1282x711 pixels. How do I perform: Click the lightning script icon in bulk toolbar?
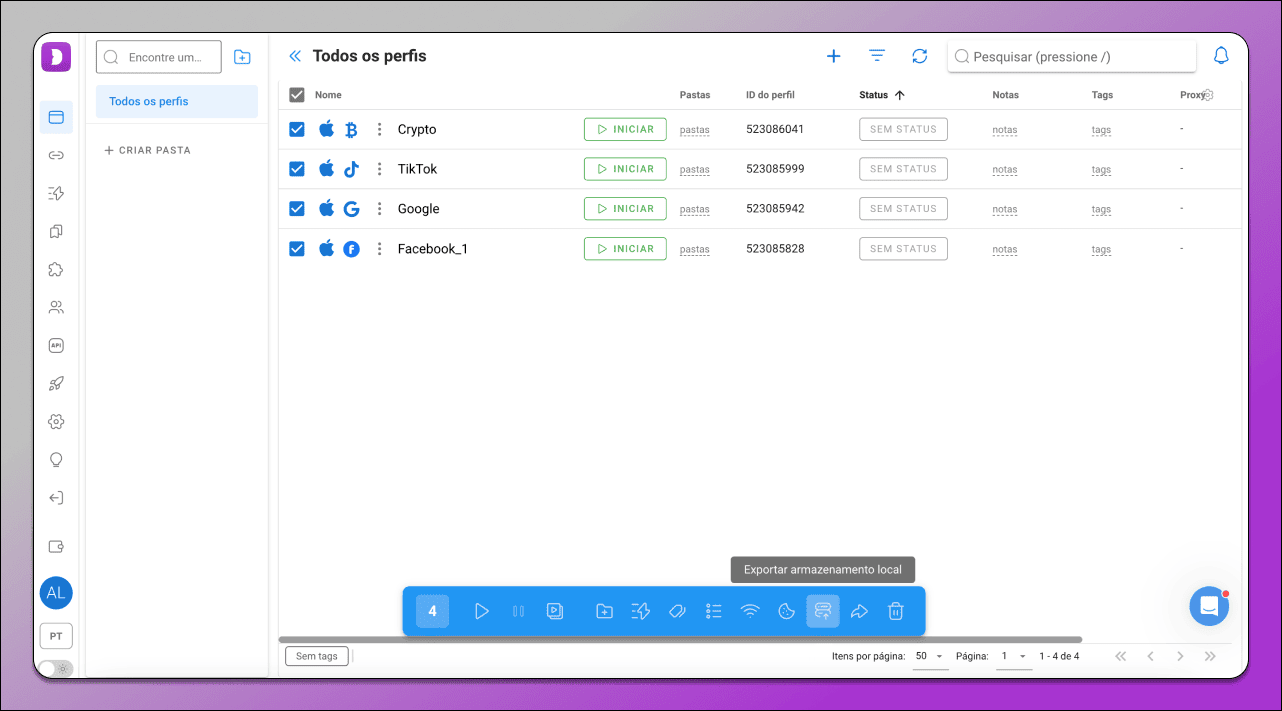coord(641,611)
